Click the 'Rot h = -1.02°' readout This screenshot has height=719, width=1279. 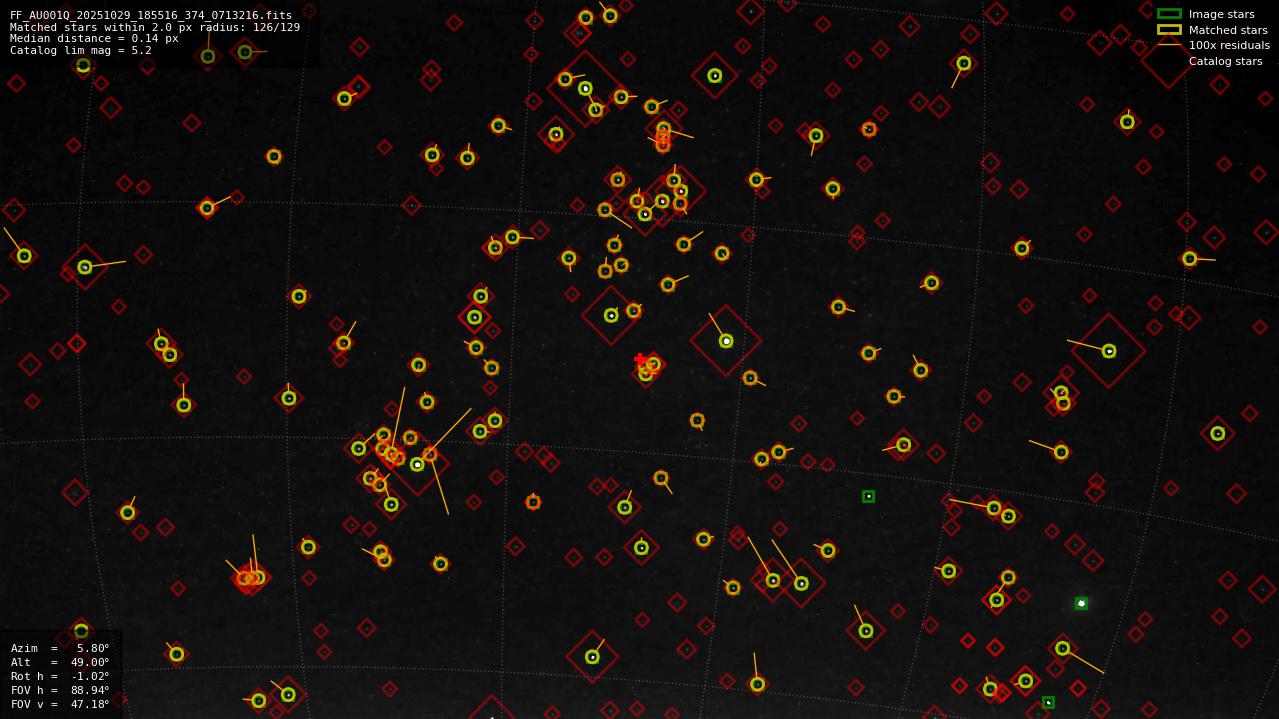pyautogui.click(x=60, y=676)
